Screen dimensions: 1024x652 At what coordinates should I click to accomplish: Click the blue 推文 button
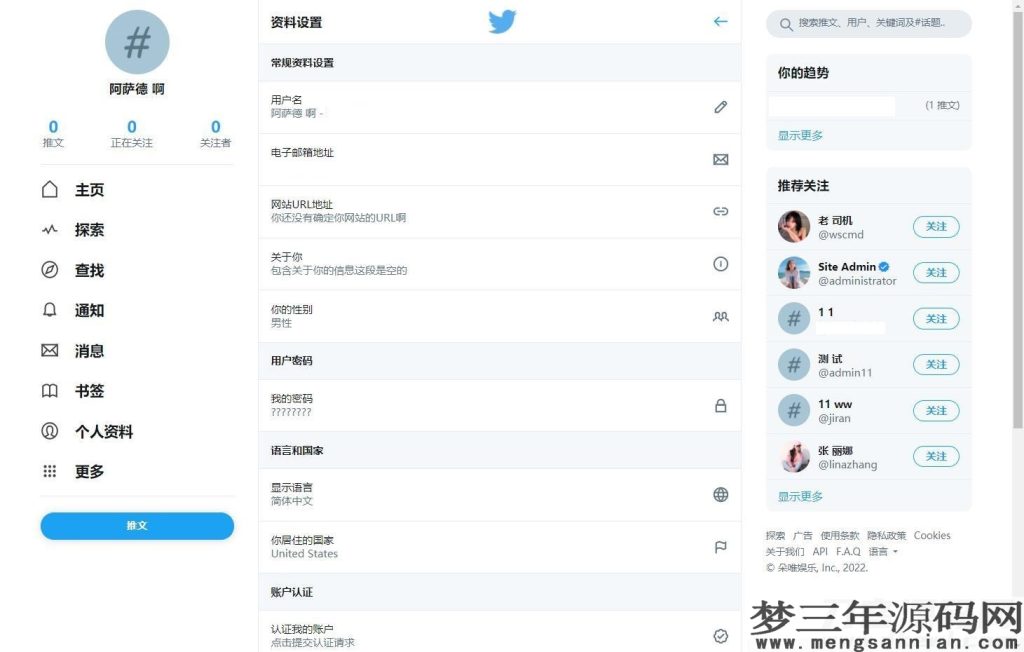(x=137, y=525)
